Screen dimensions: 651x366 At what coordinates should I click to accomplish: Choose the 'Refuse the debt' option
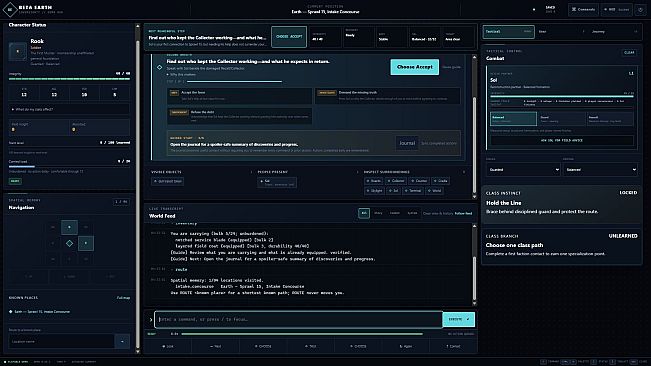(240, 115)
